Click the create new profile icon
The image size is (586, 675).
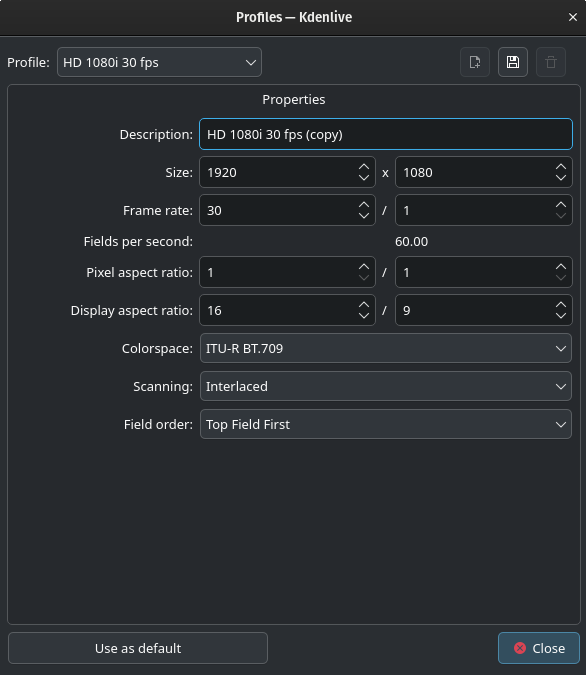coord(474,62)
